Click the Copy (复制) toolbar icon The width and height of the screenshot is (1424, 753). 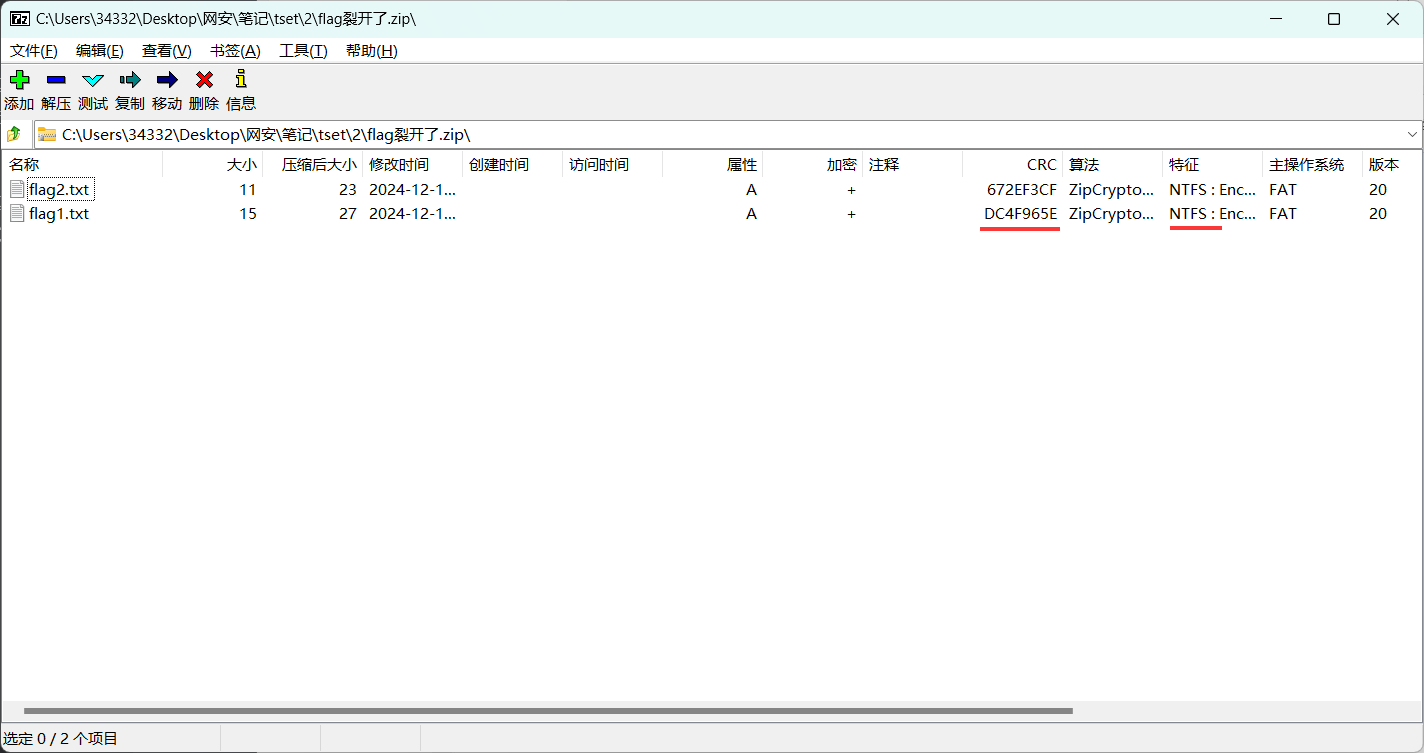tap(130, 81)
